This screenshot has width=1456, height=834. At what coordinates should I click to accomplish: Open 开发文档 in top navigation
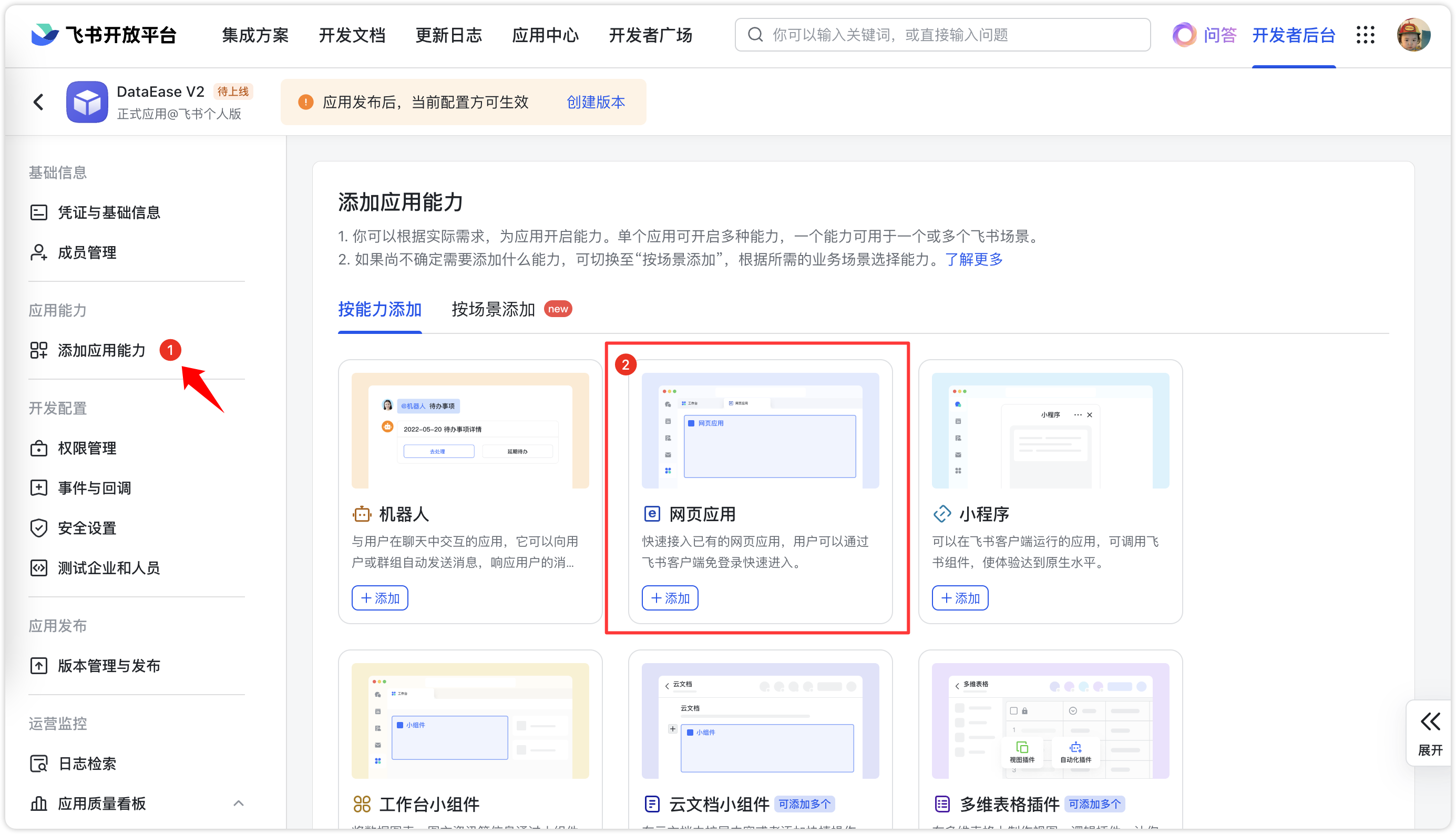click(x=352, y=35)
